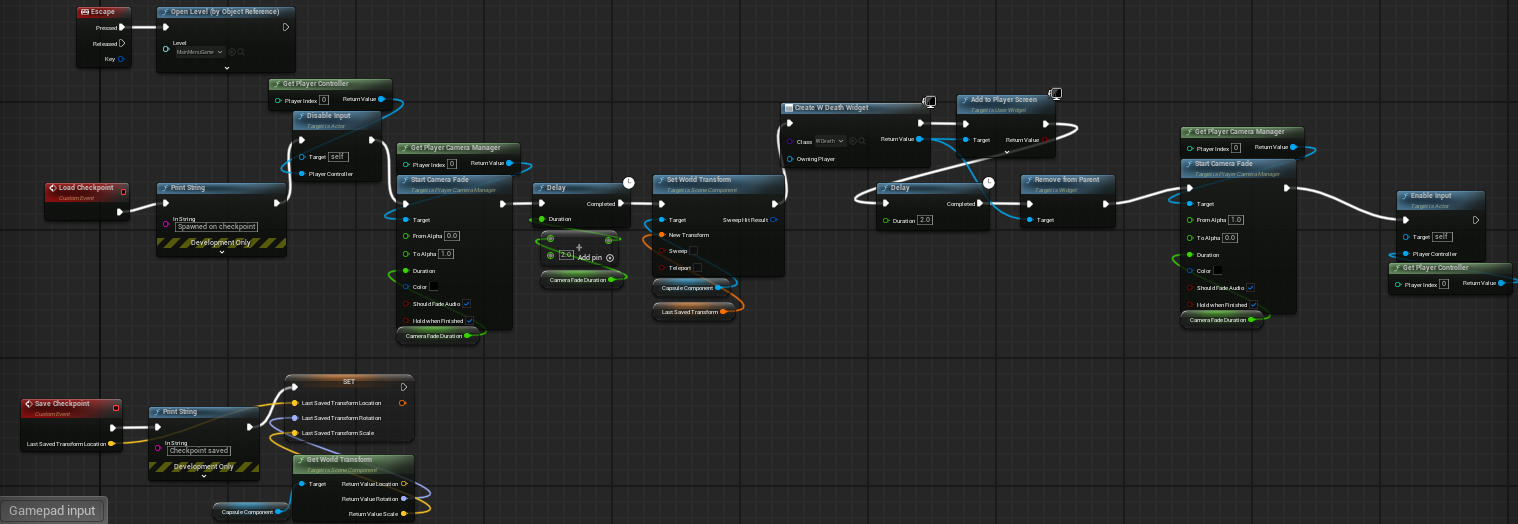Viewport: 1518px width, 524px height.
Task: Click the monitor icon on Add to Player Screen
Action: pos(1055,94)
